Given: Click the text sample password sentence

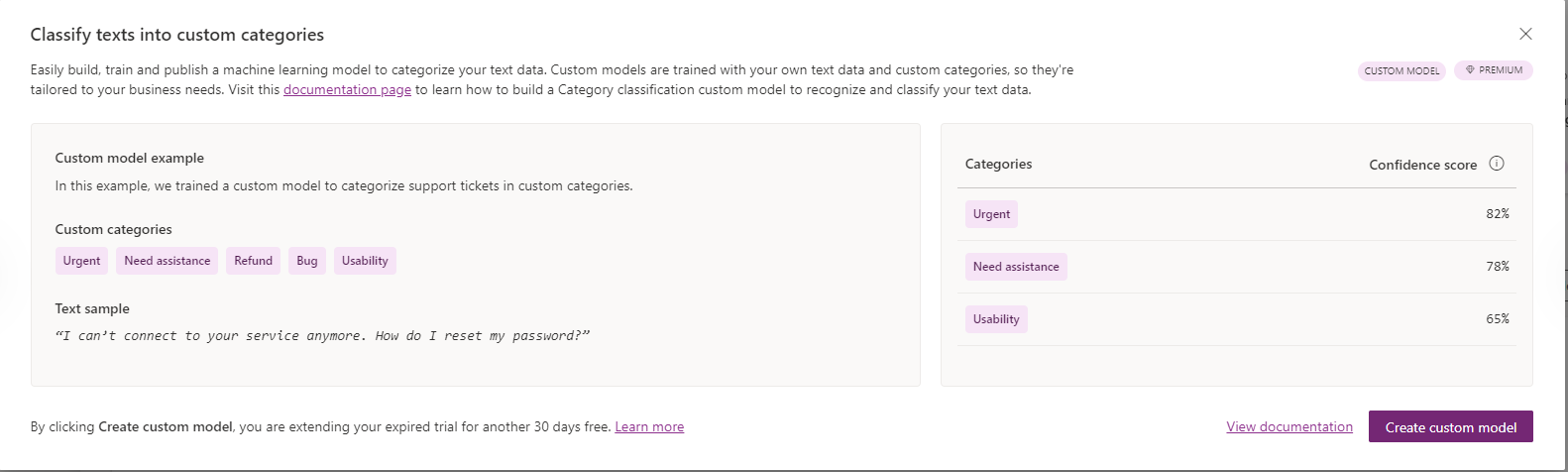Looking at the screenshot, I should [322, 336].
